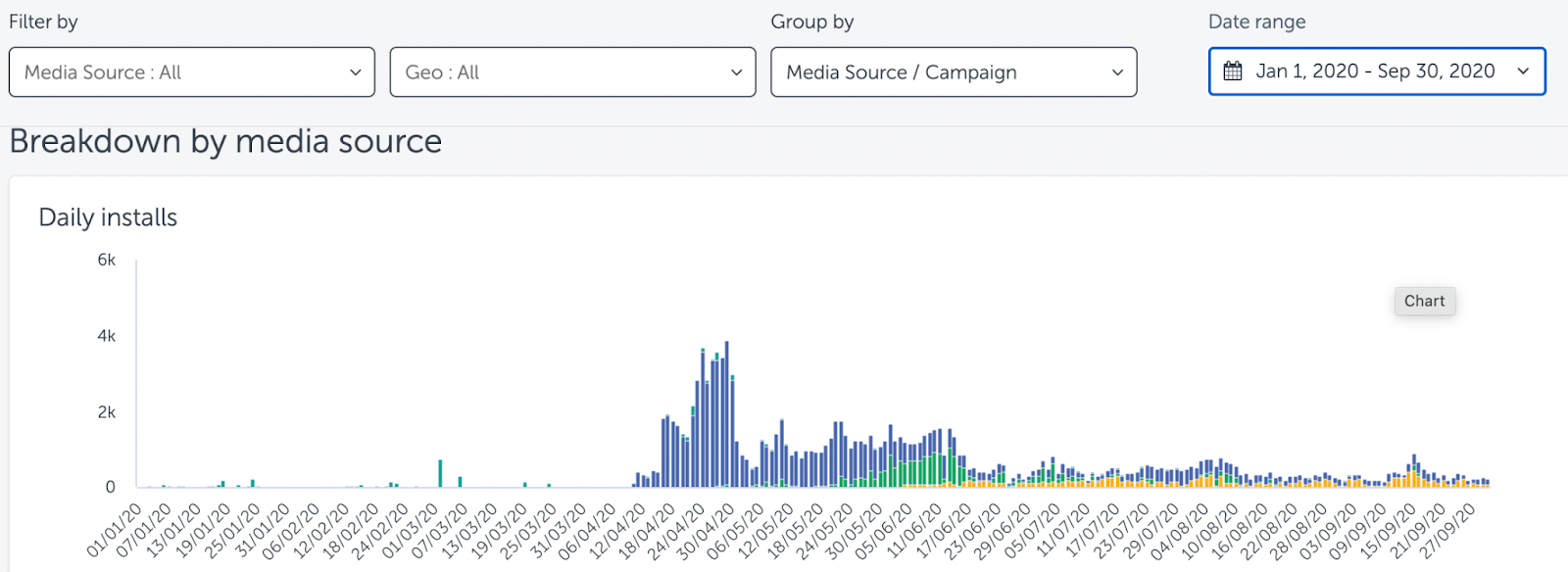Click the green bar segment in mid-June
This screenshot has height=572, width=1568.
[x=951, y=468]
